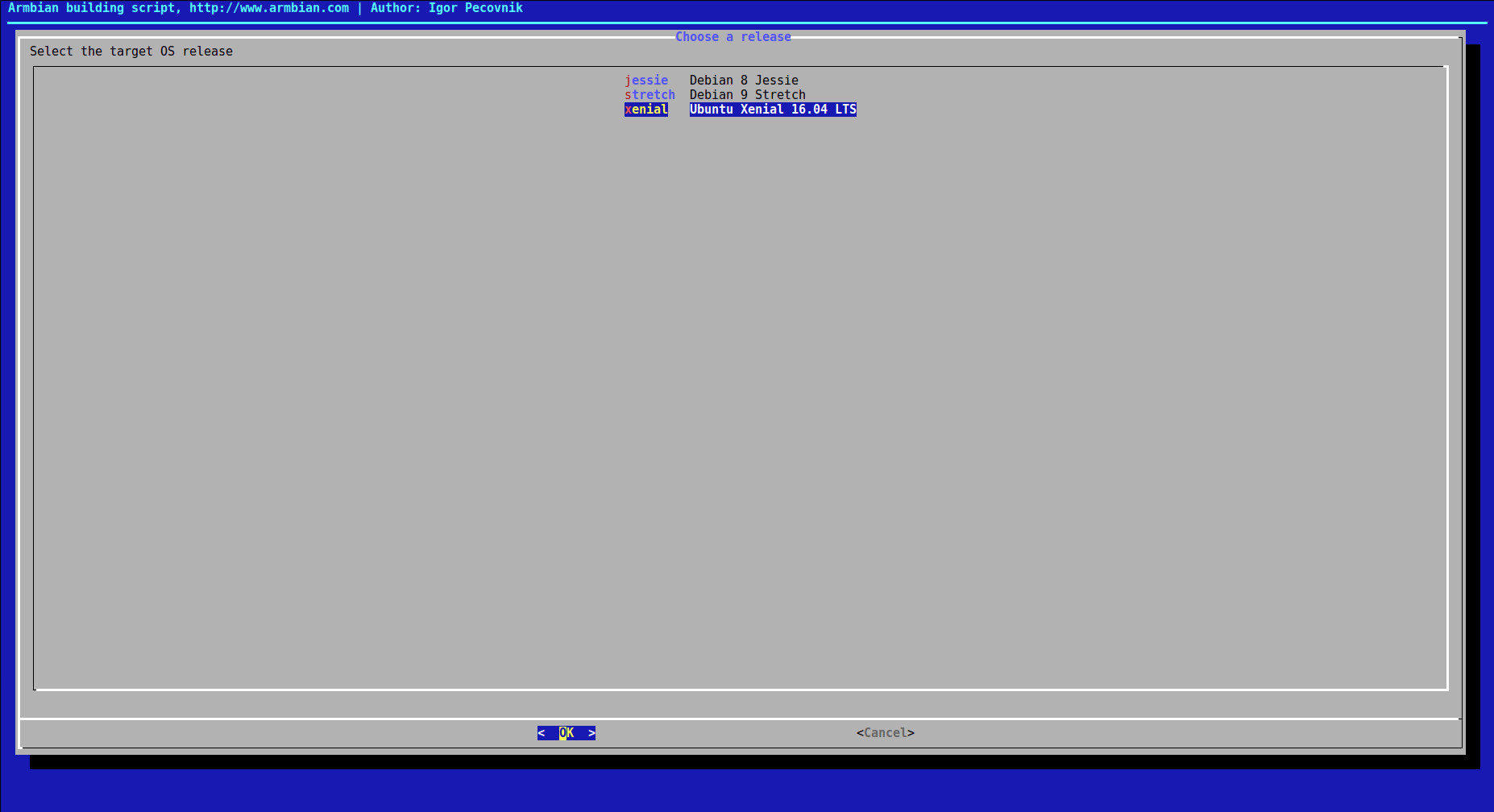Viewport: 1494px width, 812px height.
Task: Click the Debian 8 Jessie description
Action: 744,81
